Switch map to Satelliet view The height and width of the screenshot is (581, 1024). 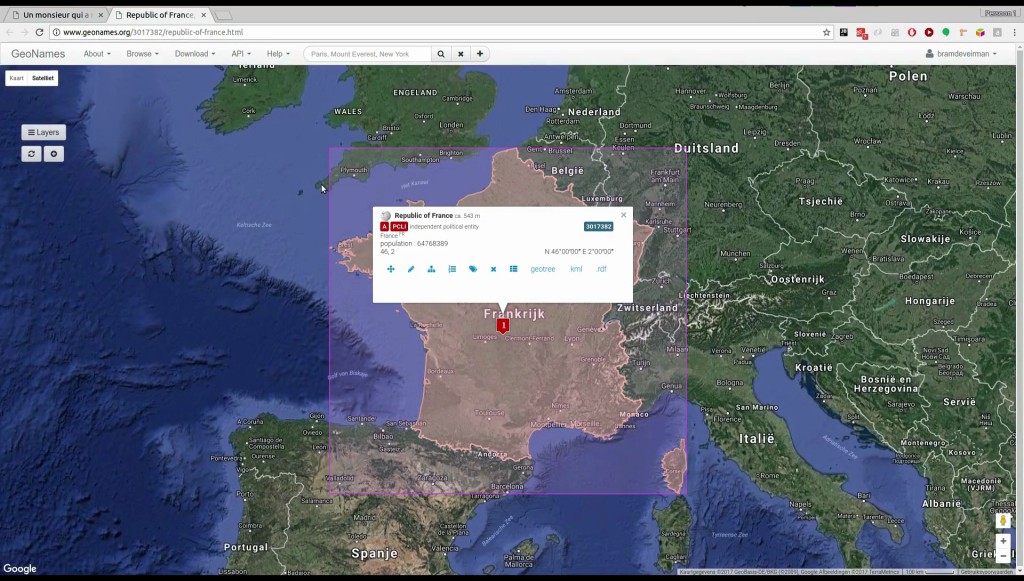(43, 78)
